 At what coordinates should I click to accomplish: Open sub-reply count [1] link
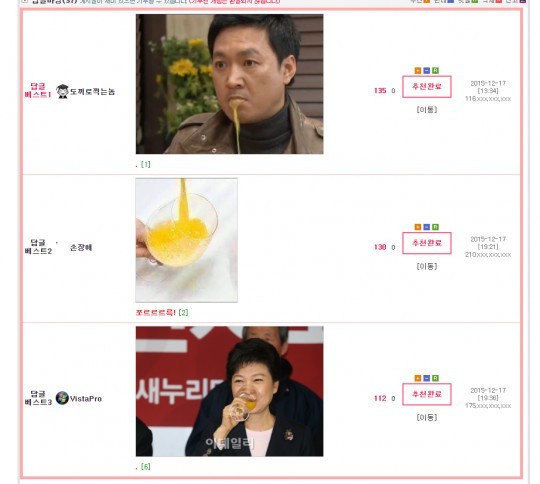point(146,165)
